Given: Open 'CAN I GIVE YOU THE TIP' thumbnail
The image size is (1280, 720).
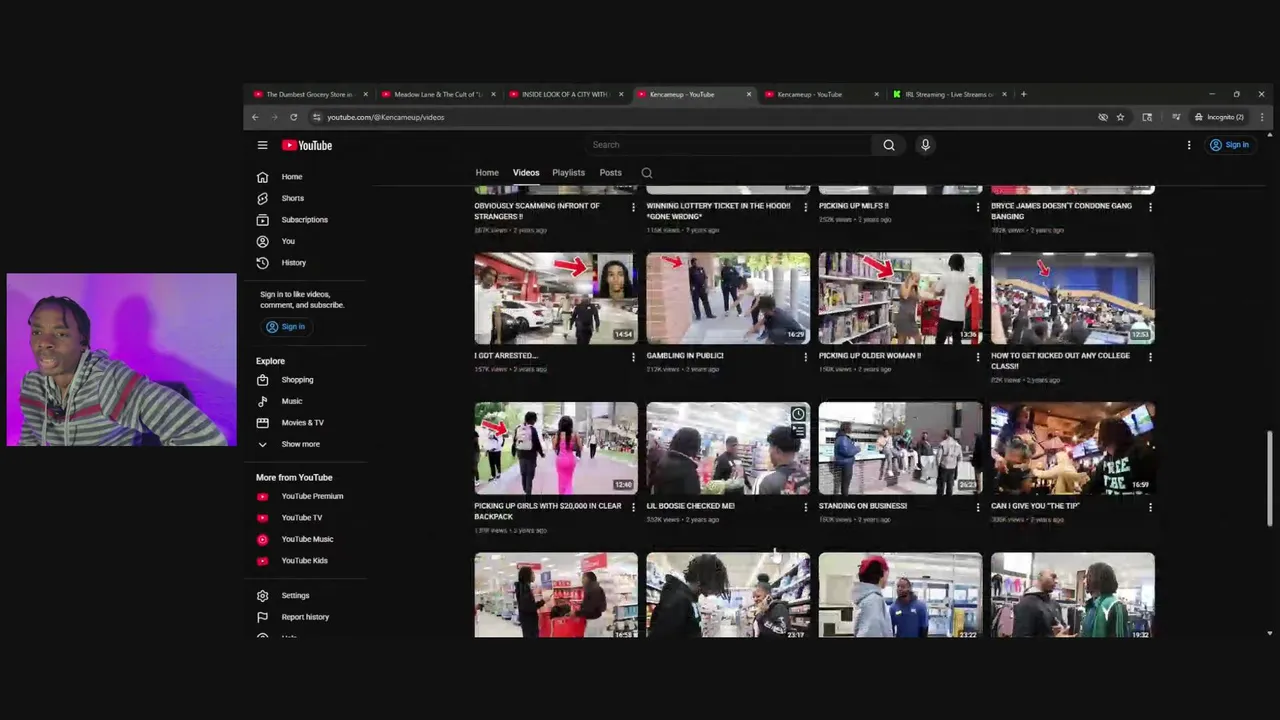Looking at the screenshot, I should click(x=1073, y=448).
